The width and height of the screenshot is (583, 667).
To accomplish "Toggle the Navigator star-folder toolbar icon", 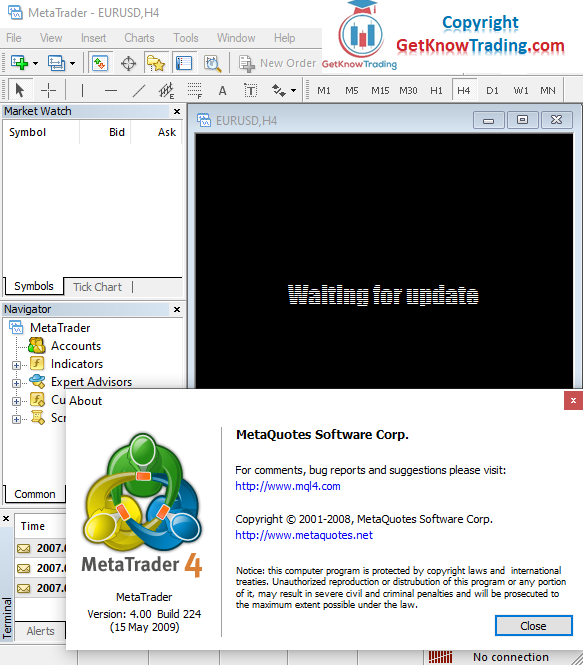I will point(156,63).
